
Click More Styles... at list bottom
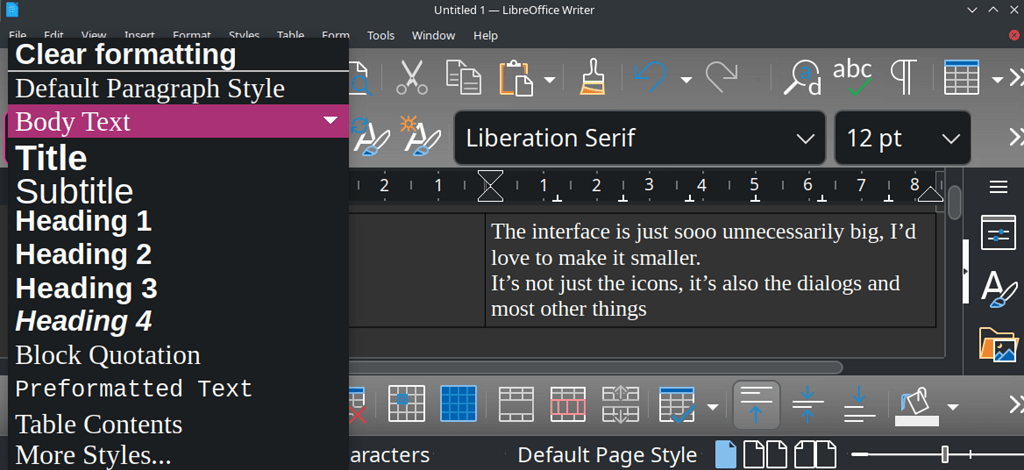(x=178, y=455)
